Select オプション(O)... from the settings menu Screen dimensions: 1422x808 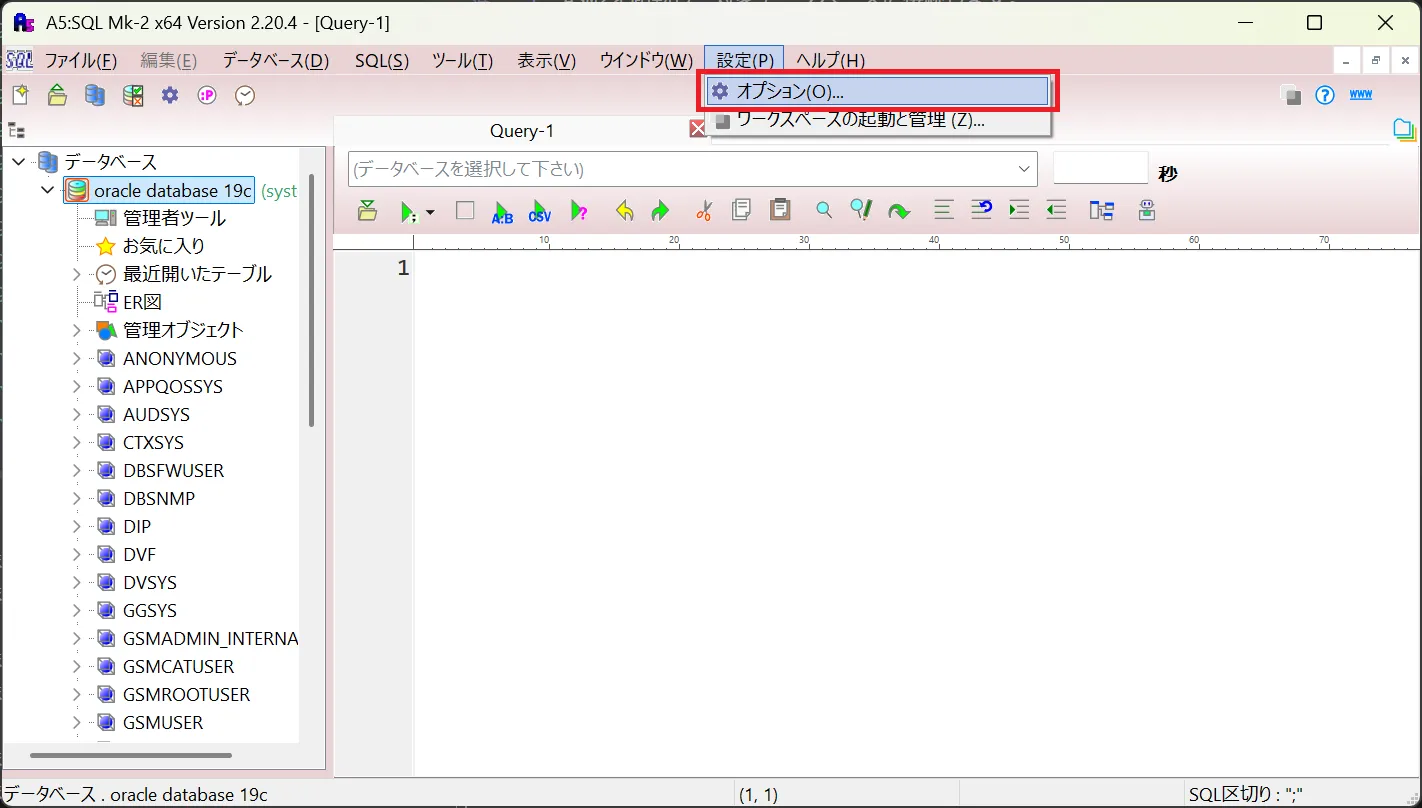click(877, 91)
